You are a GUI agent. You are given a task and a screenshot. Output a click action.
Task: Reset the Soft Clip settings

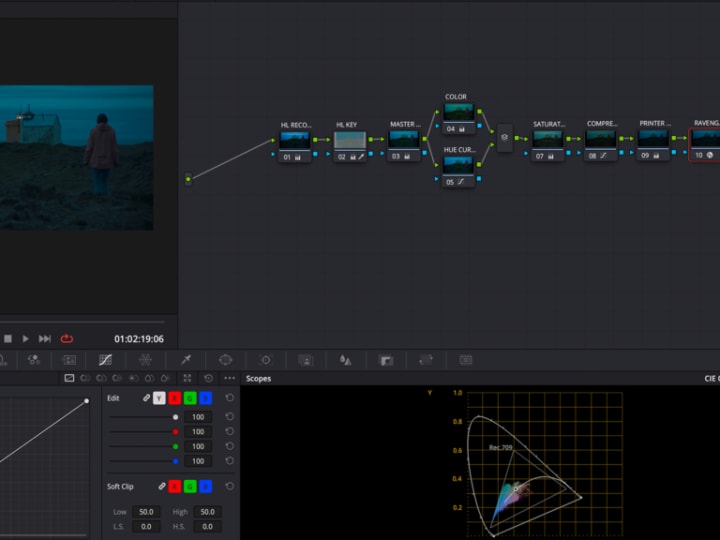pyautogui.click(x=230, y=486)
